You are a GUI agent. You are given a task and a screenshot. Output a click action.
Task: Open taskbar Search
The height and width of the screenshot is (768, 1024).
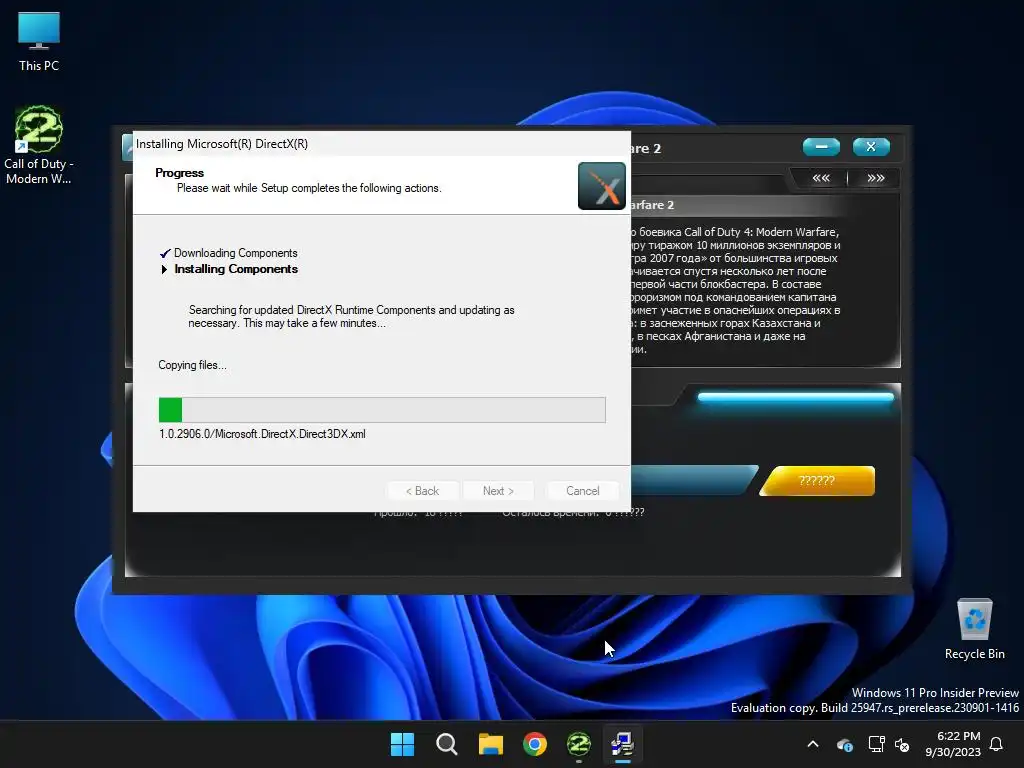pos(447,744)
